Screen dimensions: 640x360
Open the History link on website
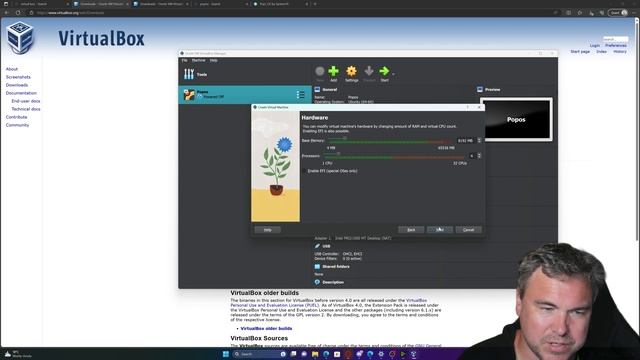click(620, 52)
